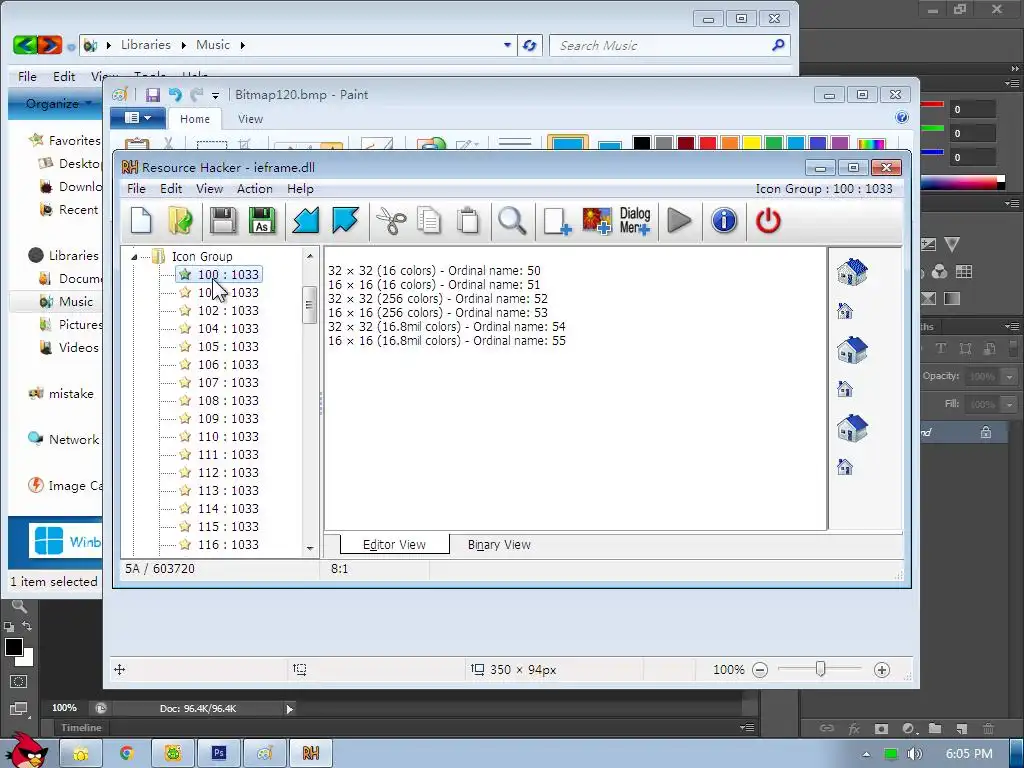The image size is (1024, 768).
Task: Open Pictures in Explorer sidebar
Action: (x=71, y=325)
